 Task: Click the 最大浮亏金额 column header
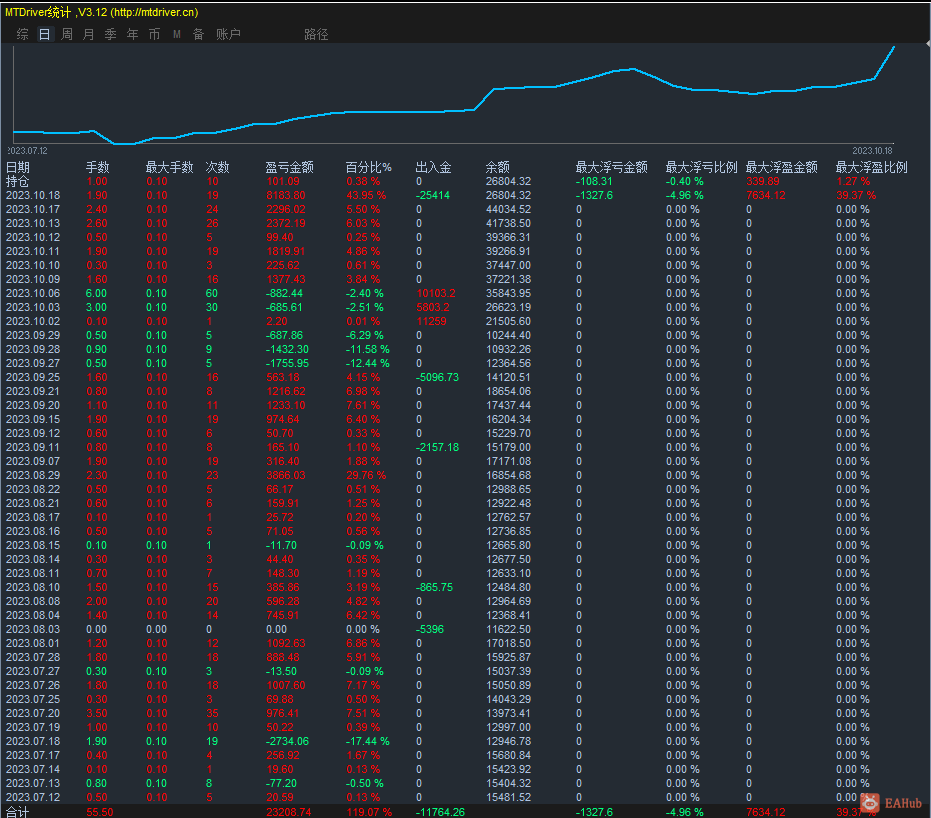611,167
